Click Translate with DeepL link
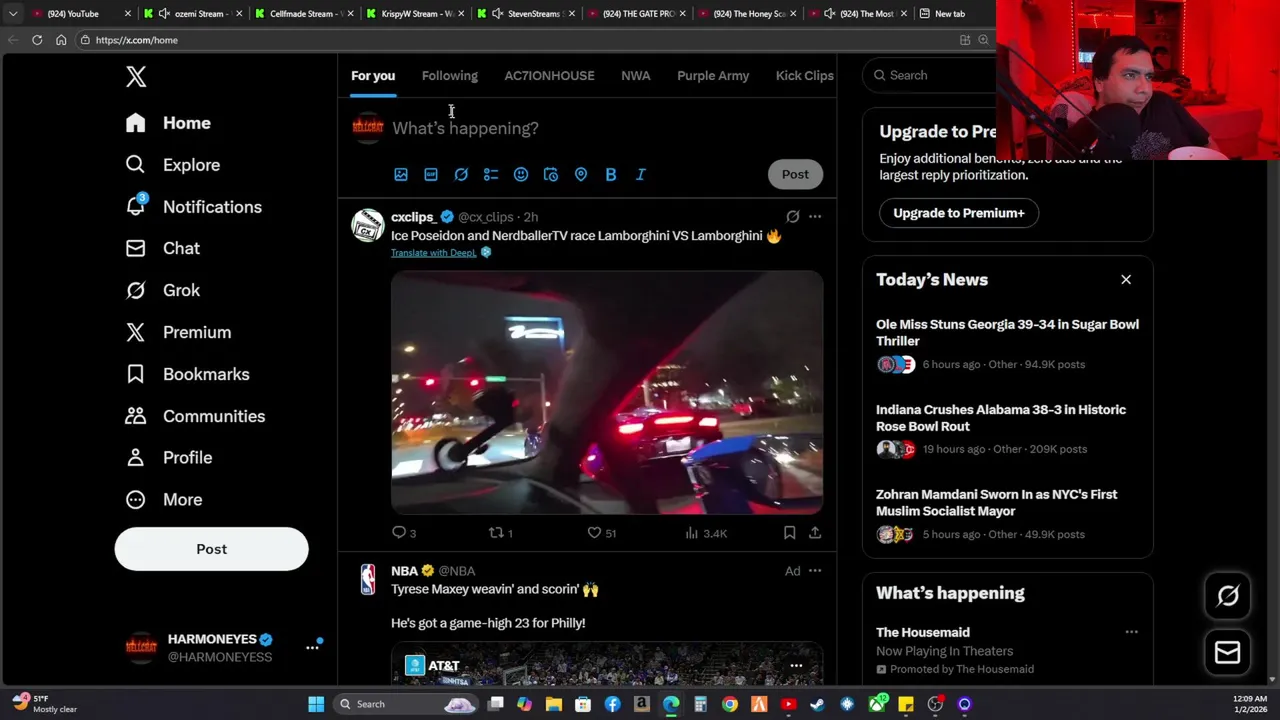The image size is (1280, 720). point(434,253)
